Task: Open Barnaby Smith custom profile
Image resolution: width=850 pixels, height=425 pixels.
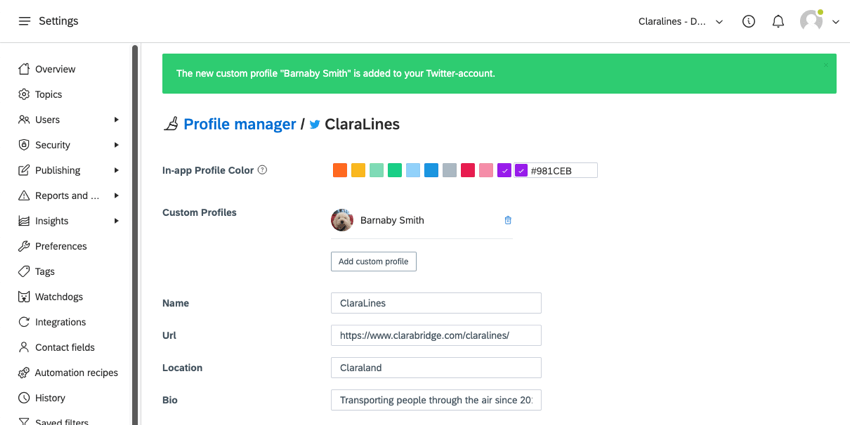Action: coord(392,220)
